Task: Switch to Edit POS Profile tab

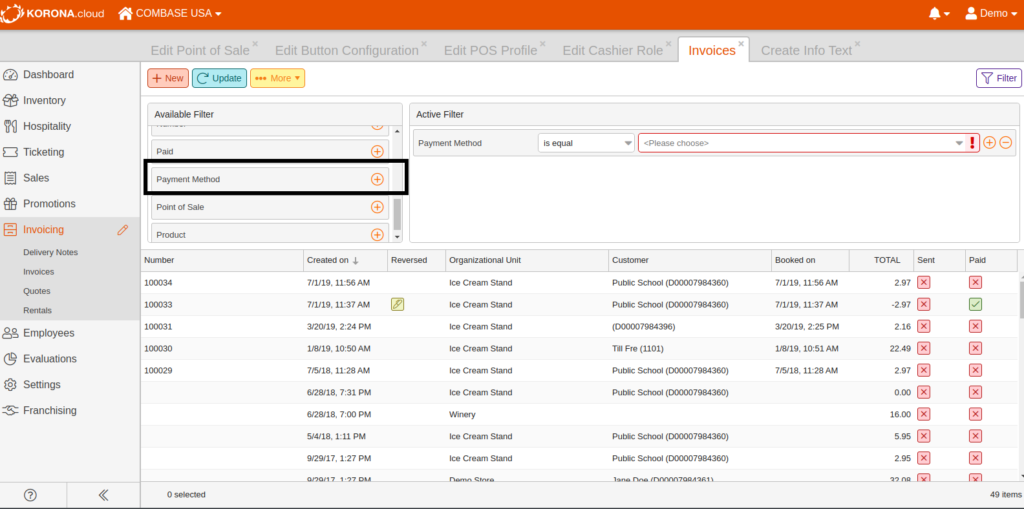Action: coord(490,50)
